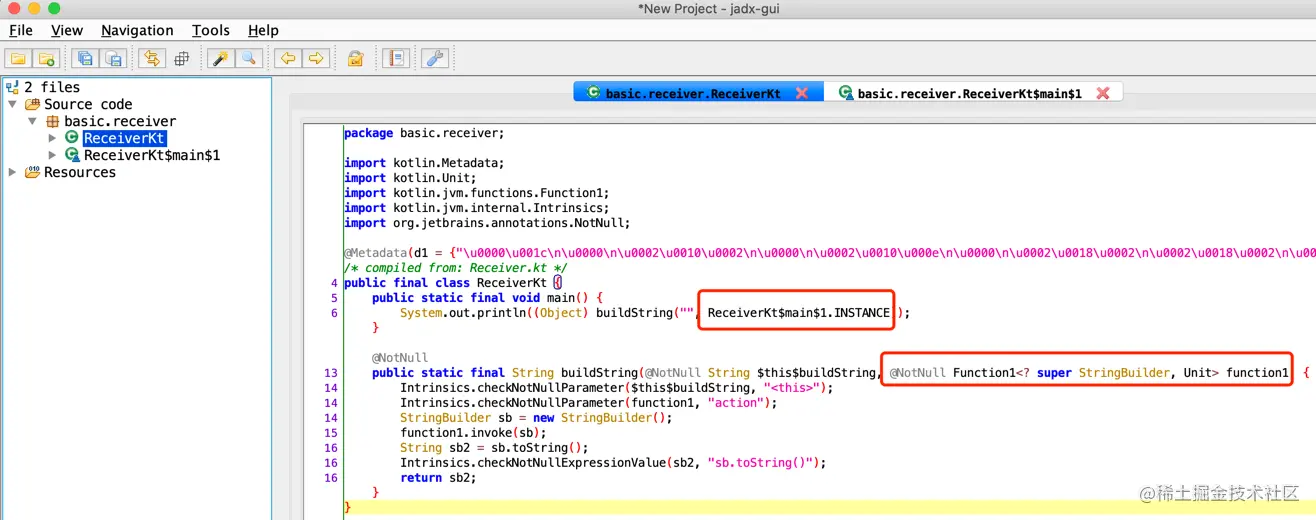The image size is (1316, 520).
Task: Open the View menu
Action: [67, 30]
